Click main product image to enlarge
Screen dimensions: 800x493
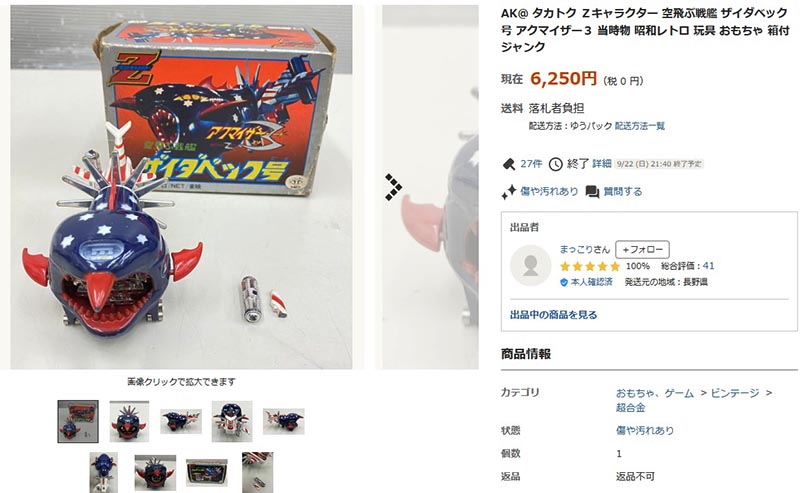click(181, 187)
